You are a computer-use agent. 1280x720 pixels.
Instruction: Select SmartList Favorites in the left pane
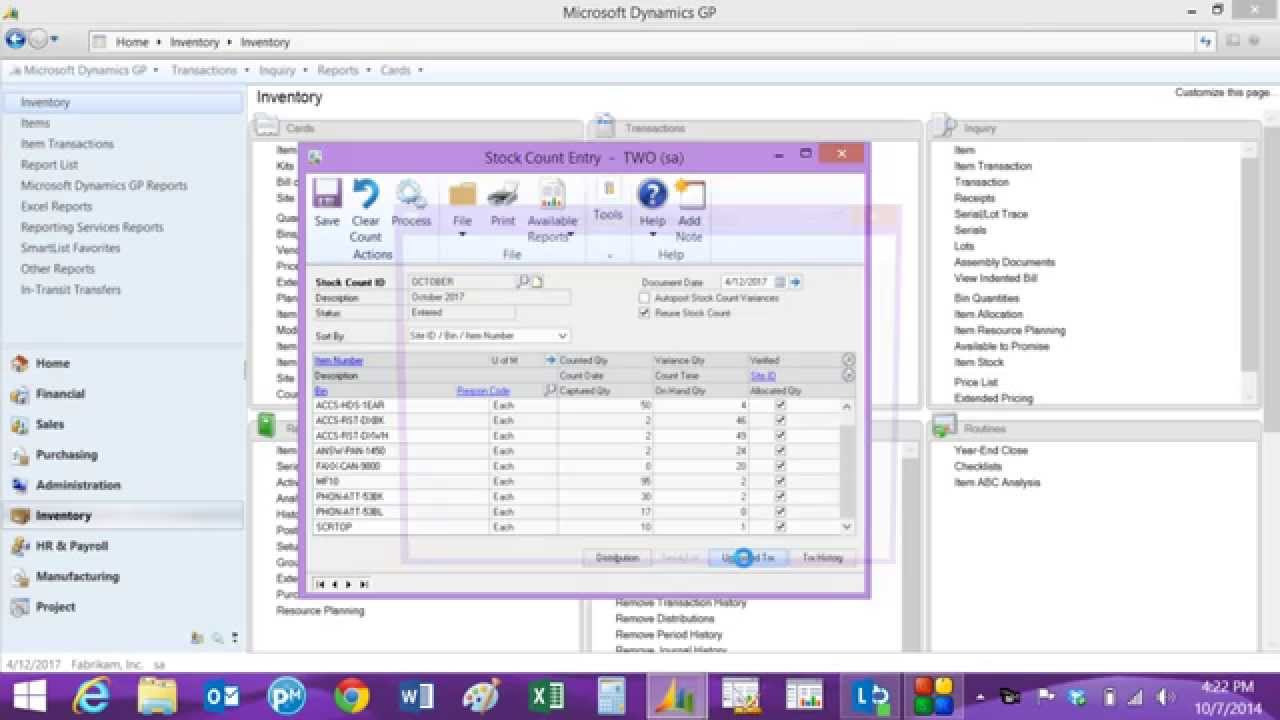point(70,248)
